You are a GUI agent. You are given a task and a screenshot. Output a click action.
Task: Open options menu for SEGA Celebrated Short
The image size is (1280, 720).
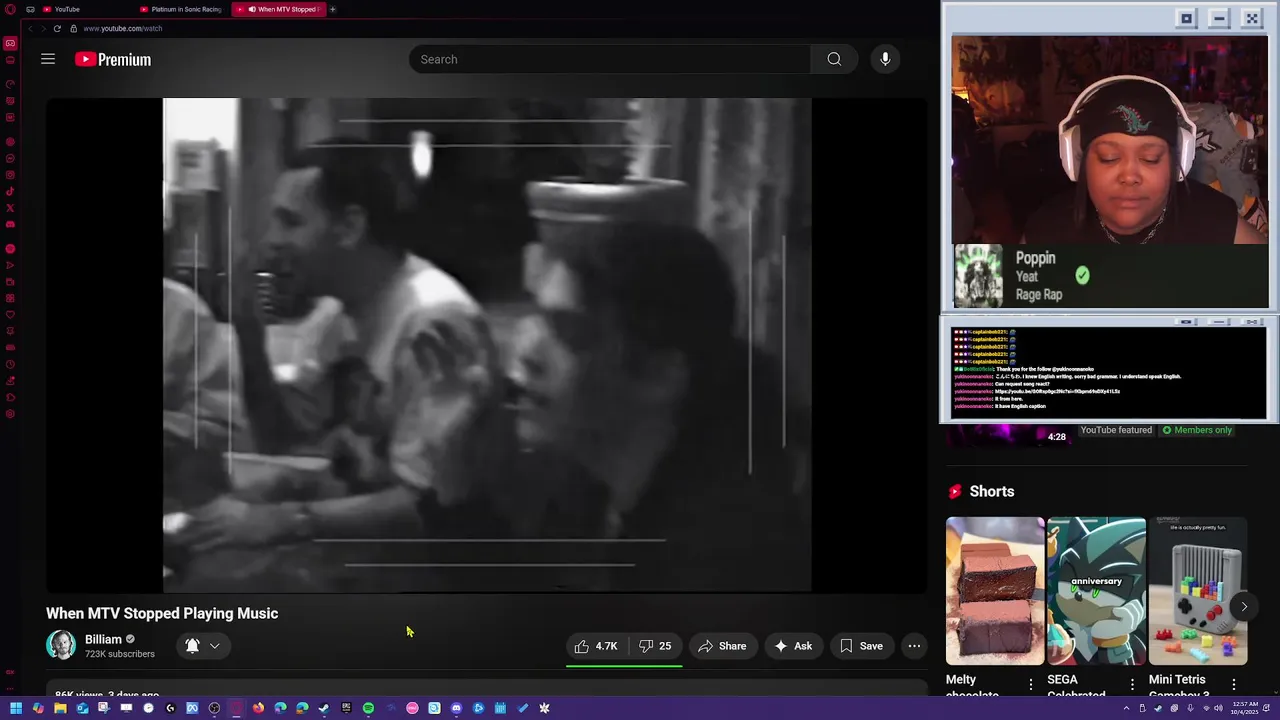(x=1132, y=684)
